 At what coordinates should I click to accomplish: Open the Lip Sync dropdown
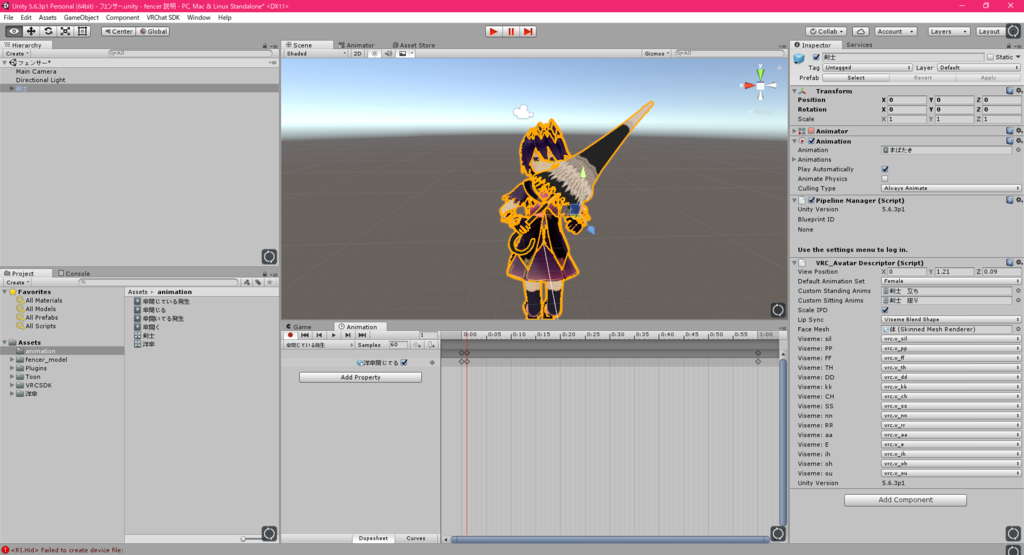950,319
